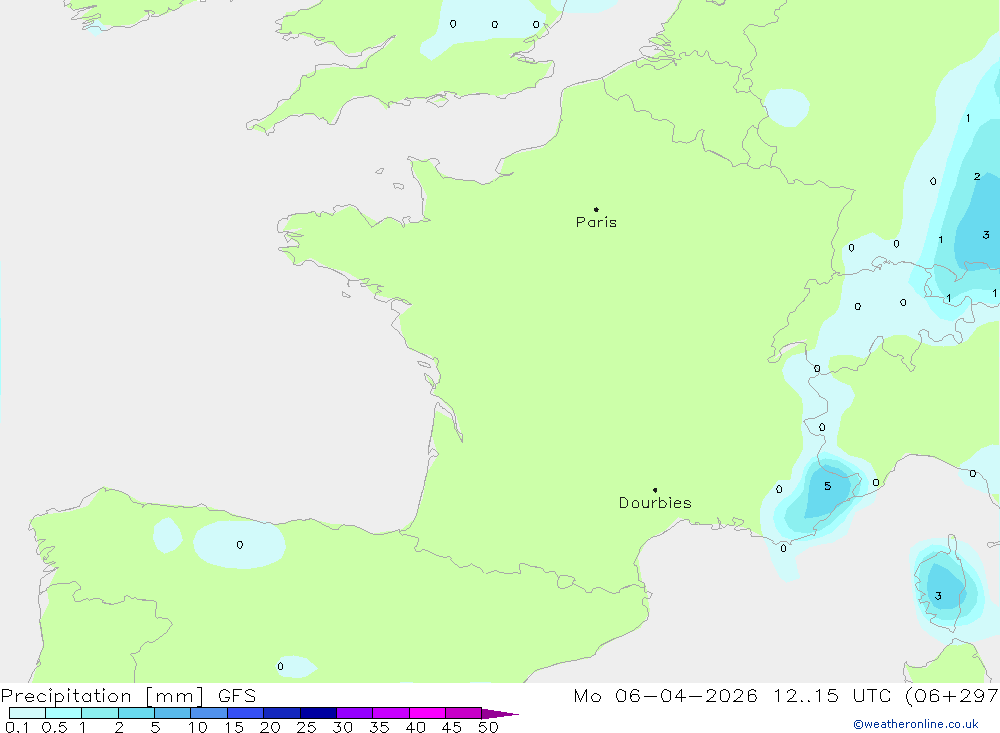Pick the 5–10 mm legend swatch
Viewport: 1000px width, 733px height.
pos(172,713)
